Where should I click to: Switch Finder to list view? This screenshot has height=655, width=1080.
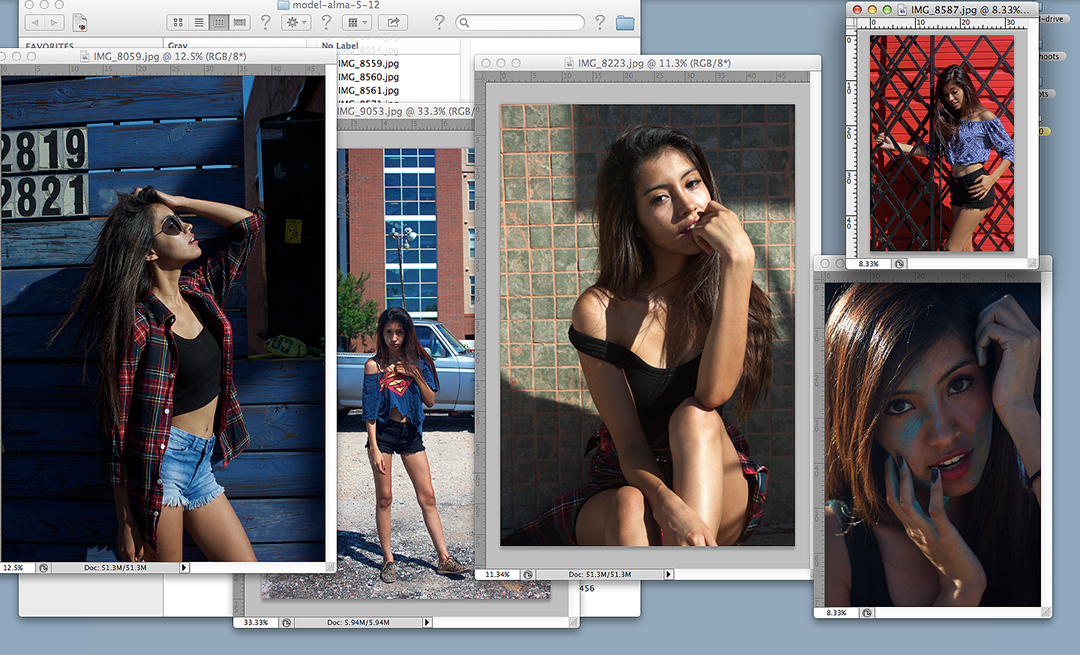click(x=198, y=23)
